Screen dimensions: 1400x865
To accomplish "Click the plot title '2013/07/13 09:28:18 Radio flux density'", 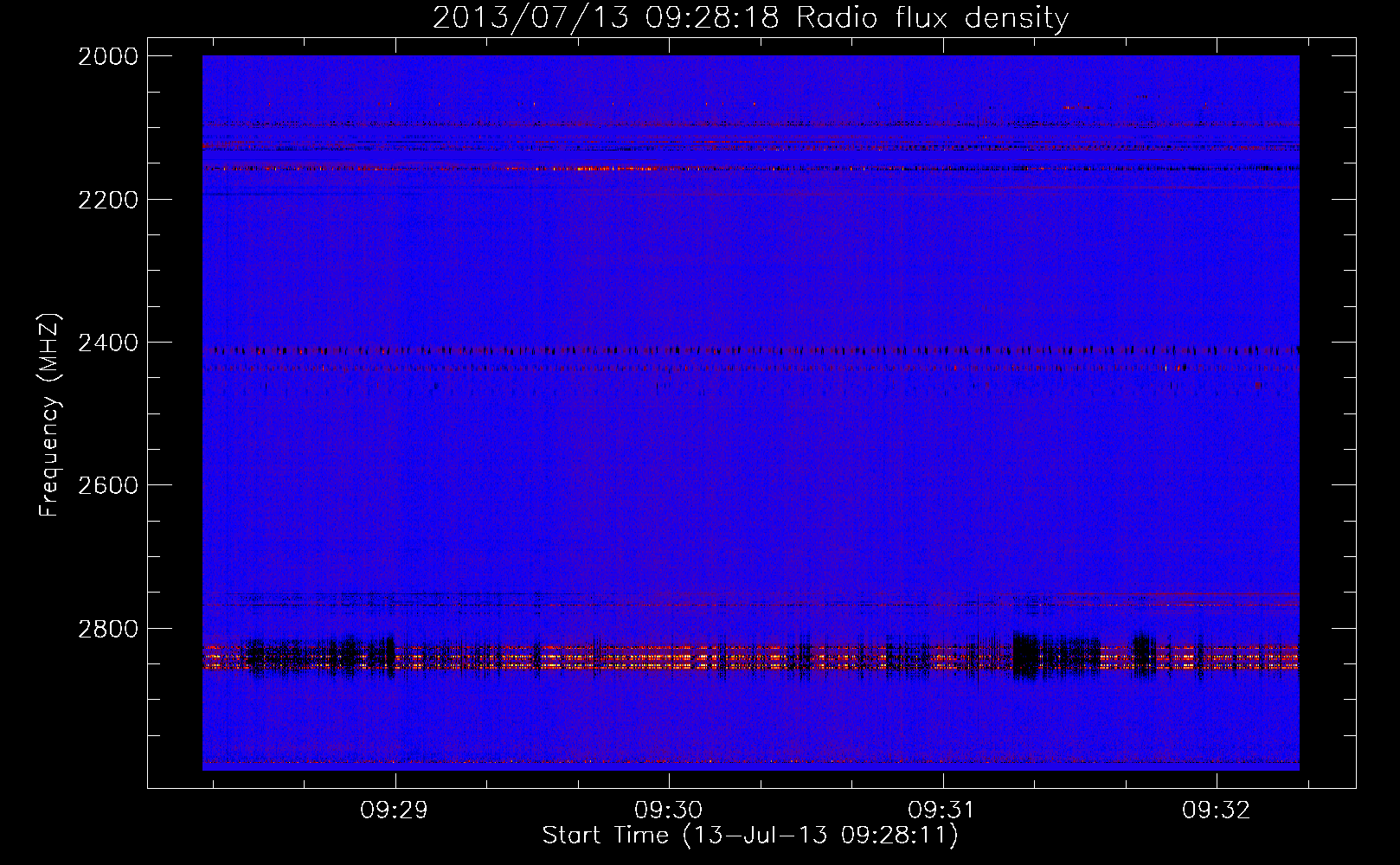I will coord(750,18).
